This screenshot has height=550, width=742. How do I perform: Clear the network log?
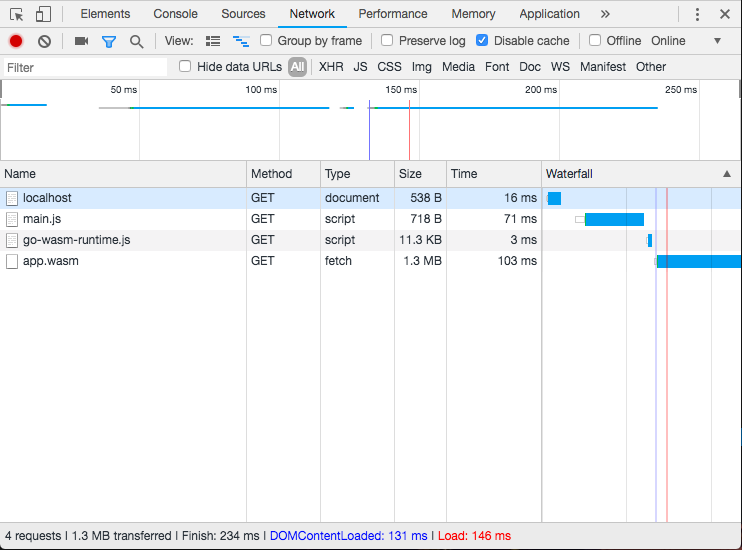tap(44, 41)
